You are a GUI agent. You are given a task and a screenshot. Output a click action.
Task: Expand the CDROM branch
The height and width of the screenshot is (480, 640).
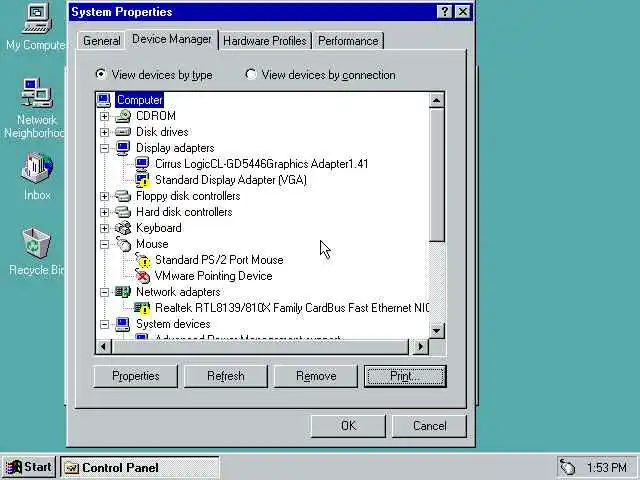pyautogui.click(x=104, y=116)
